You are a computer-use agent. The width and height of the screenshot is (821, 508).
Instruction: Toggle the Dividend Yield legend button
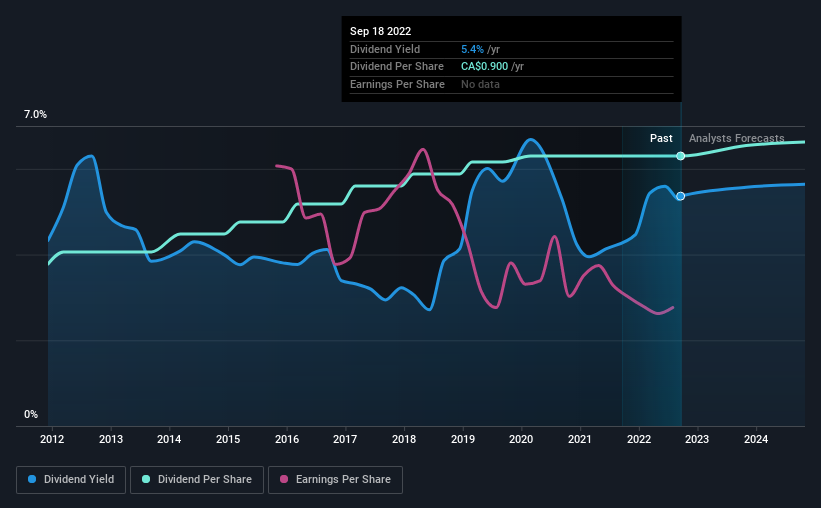coord(71,480)
